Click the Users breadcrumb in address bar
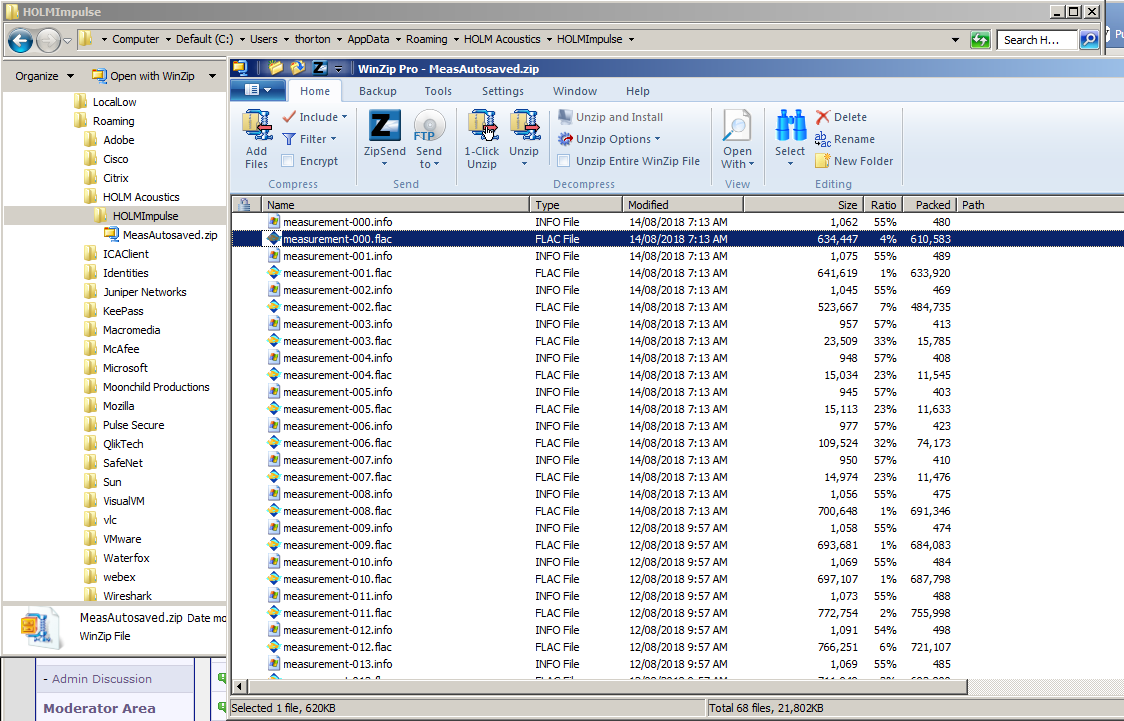Screen dimensions: 1124x721 pos(264,39)
